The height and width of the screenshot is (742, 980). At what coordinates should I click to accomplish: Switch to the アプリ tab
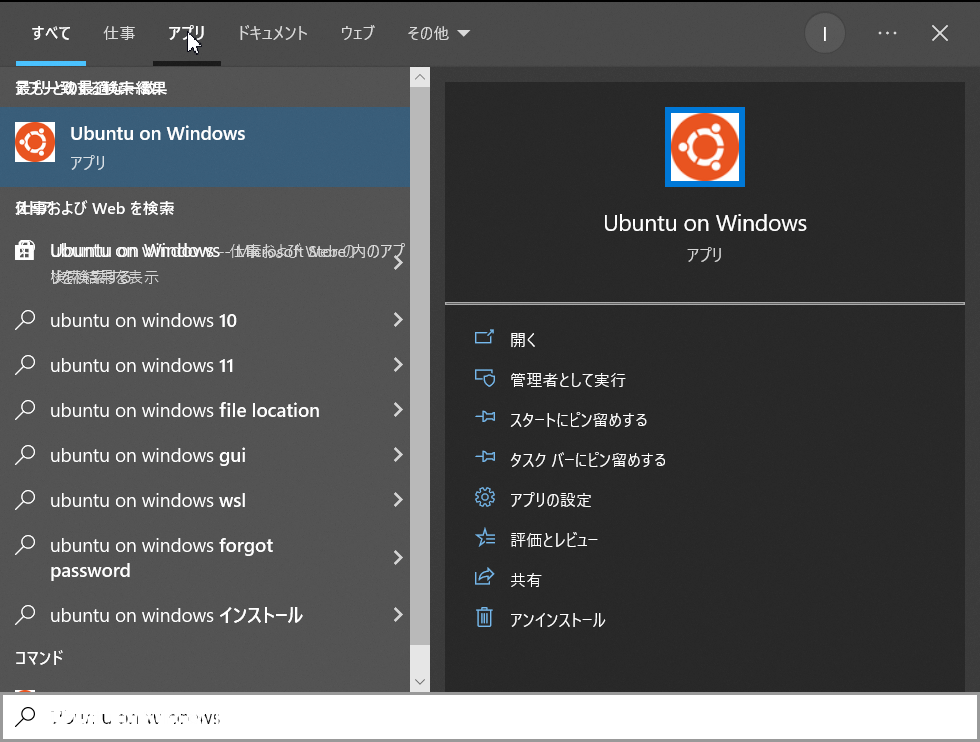tap(186, 33)
